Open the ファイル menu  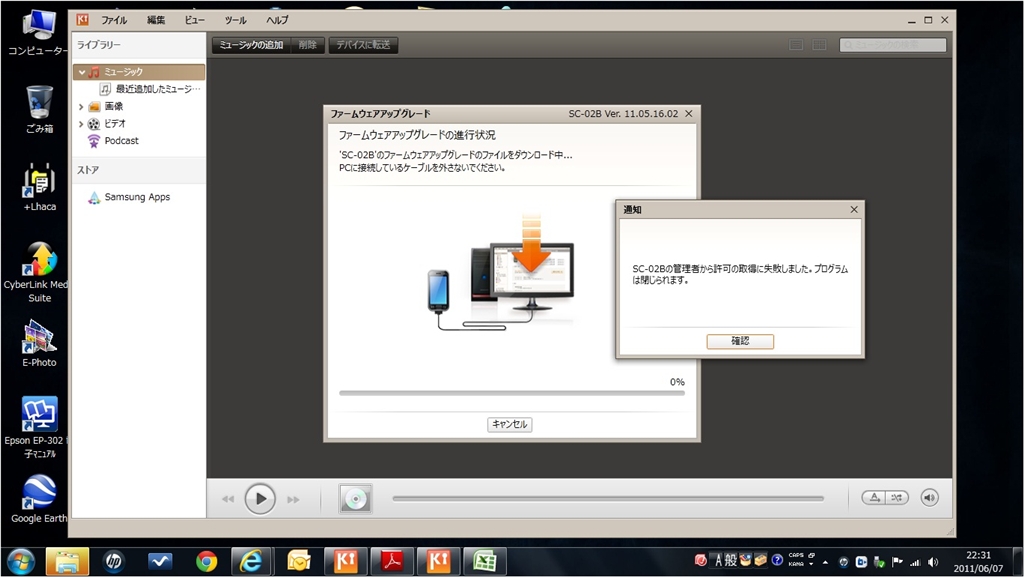point(114,20)
